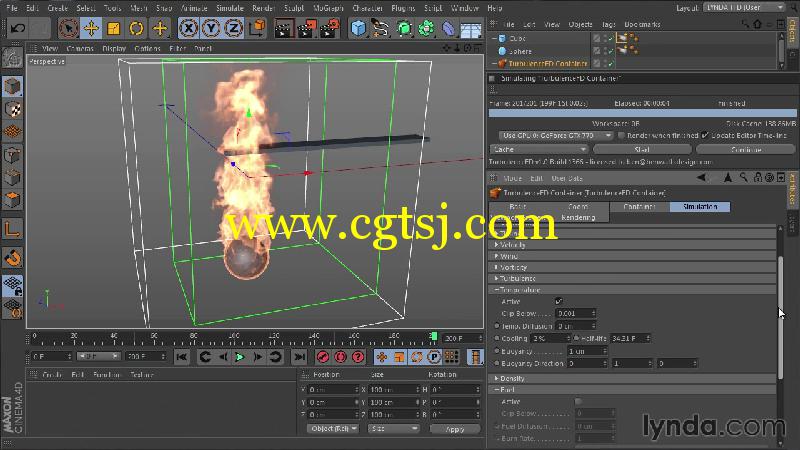Play the animation forward

240,357
